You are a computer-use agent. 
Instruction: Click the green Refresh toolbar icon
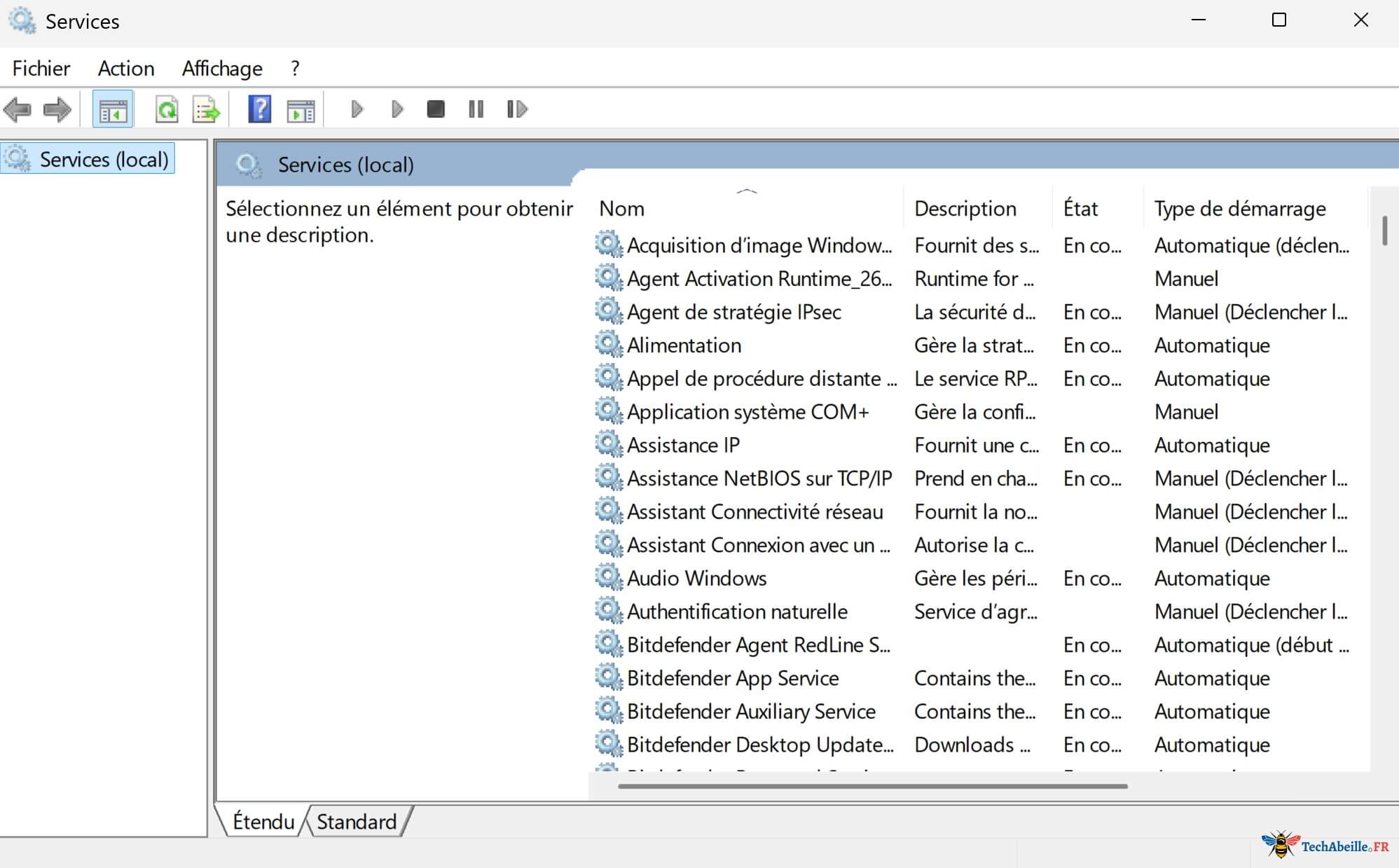coord(167,110)
